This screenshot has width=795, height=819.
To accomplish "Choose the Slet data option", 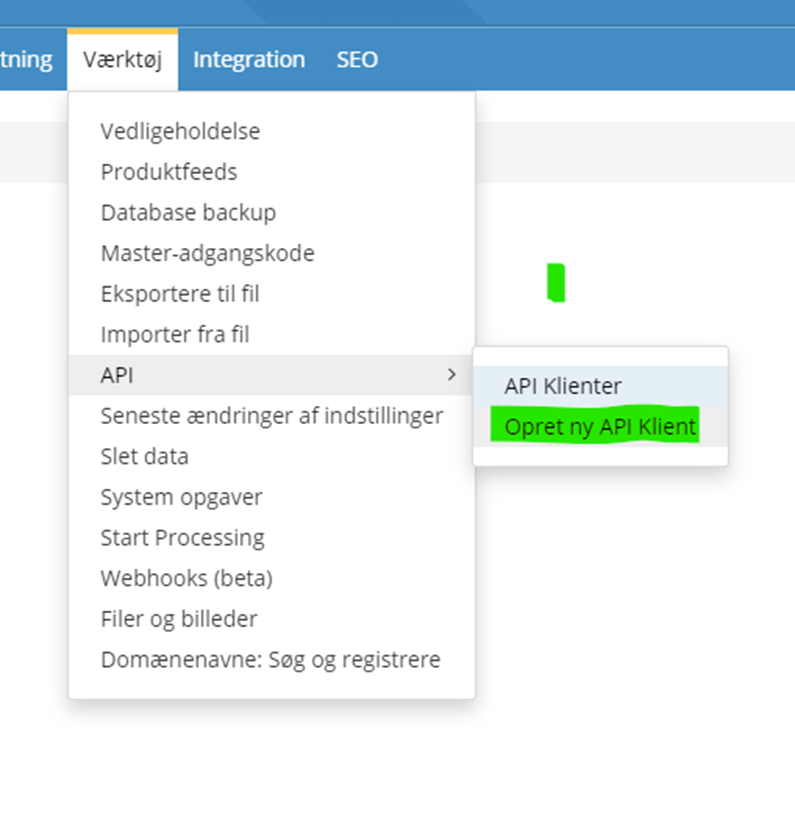I will coord(144,457).
